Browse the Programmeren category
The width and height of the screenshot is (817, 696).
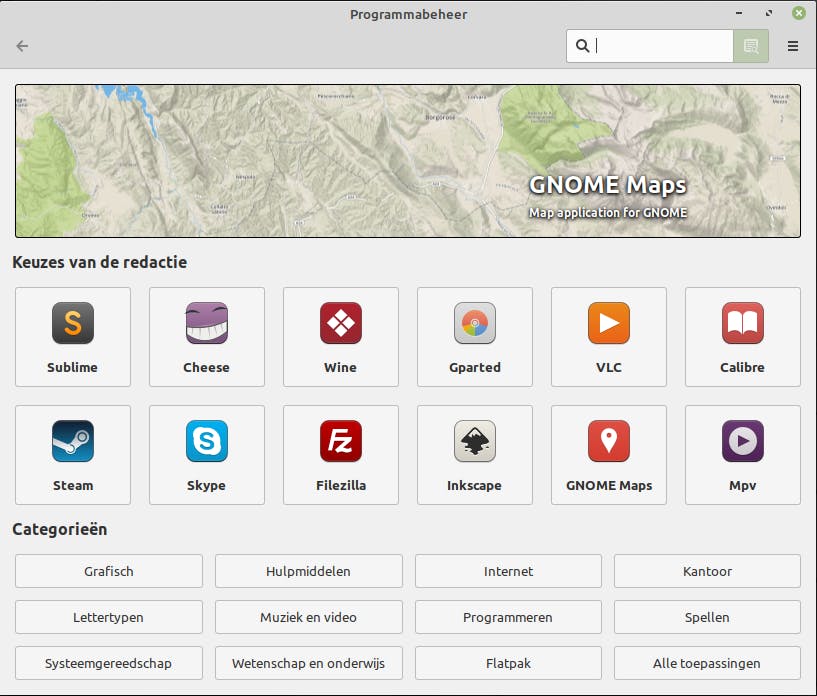click(x=508, y=617)
